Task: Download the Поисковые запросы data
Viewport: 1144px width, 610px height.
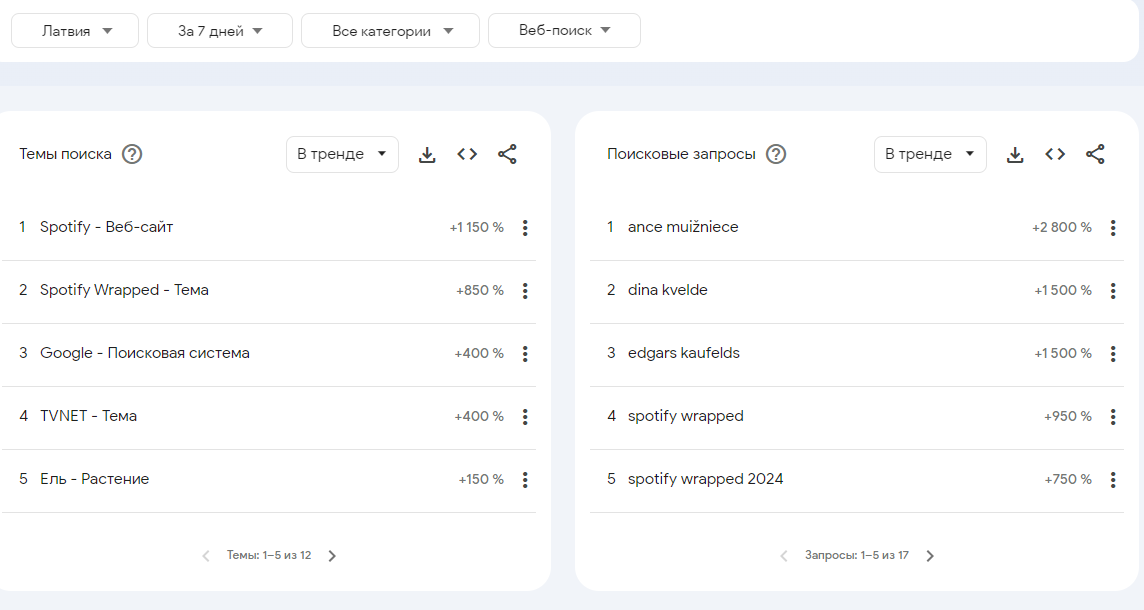Action: [x=1015, y=155]
